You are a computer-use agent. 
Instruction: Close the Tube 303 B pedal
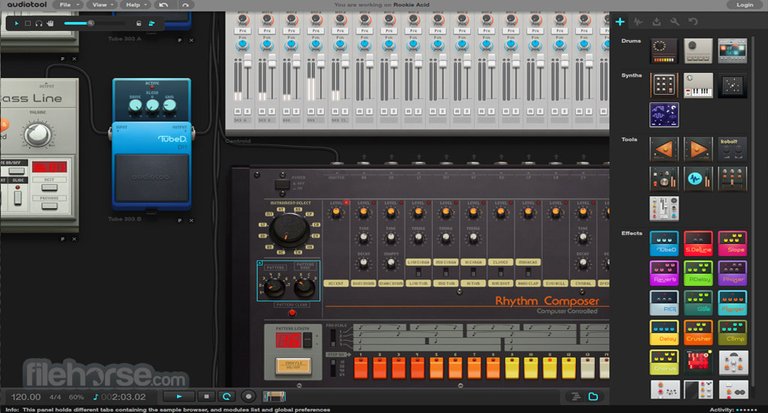(x=191, y=220)
